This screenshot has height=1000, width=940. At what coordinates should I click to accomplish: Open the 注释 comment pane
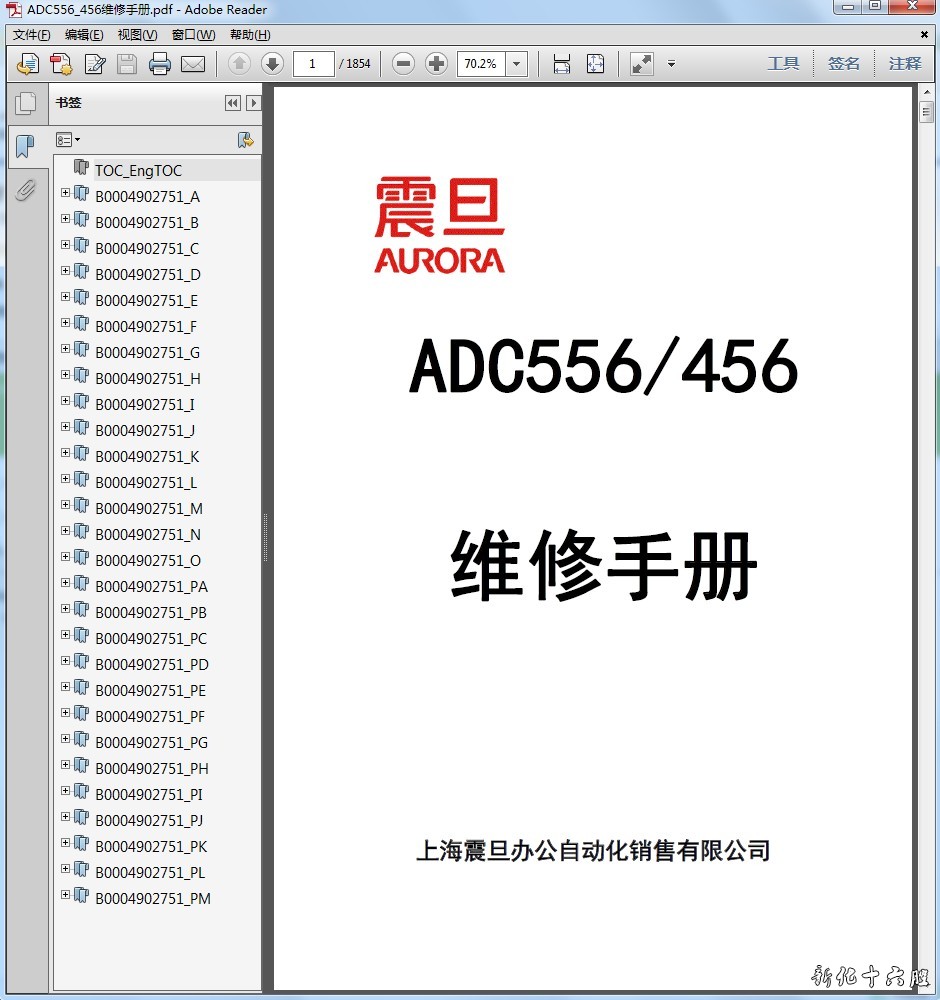tap(904, 64)
